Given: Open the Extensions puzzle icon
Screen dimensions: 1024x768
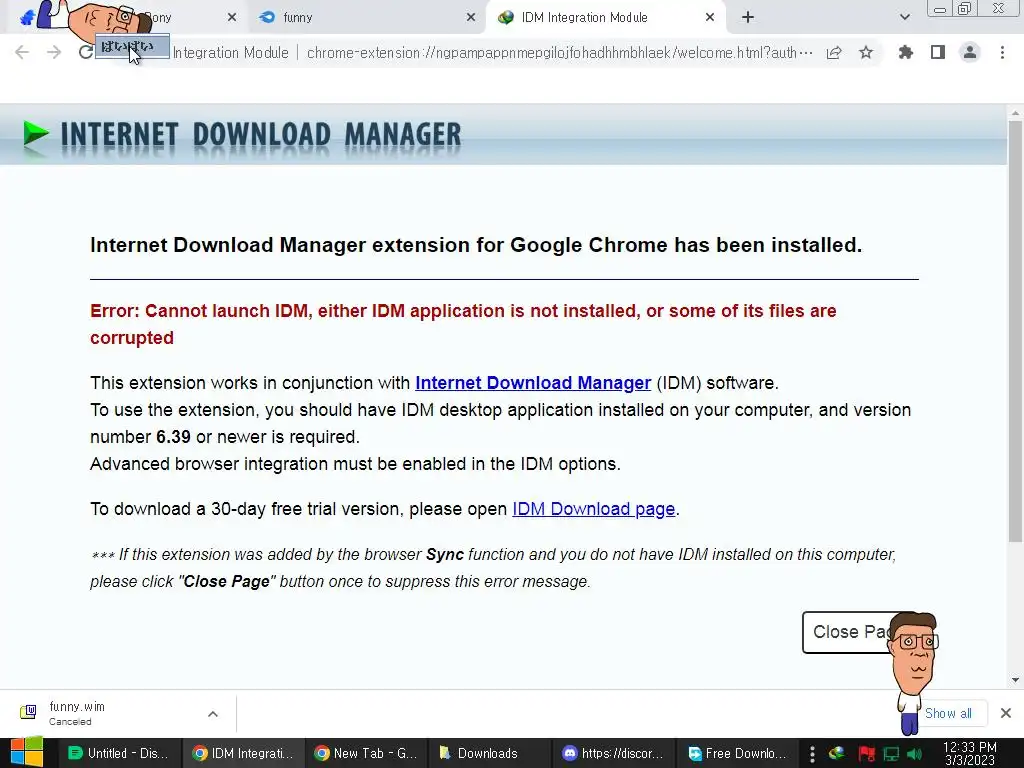Looking at the screenshot, I should (x=905, y=52).
